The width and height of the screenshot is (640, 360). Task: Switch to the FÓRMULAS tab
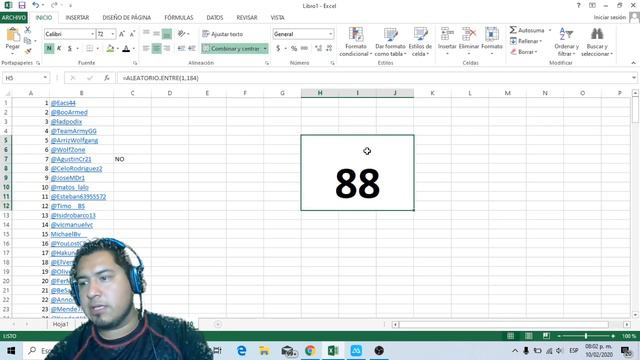(x=179, y=18)
